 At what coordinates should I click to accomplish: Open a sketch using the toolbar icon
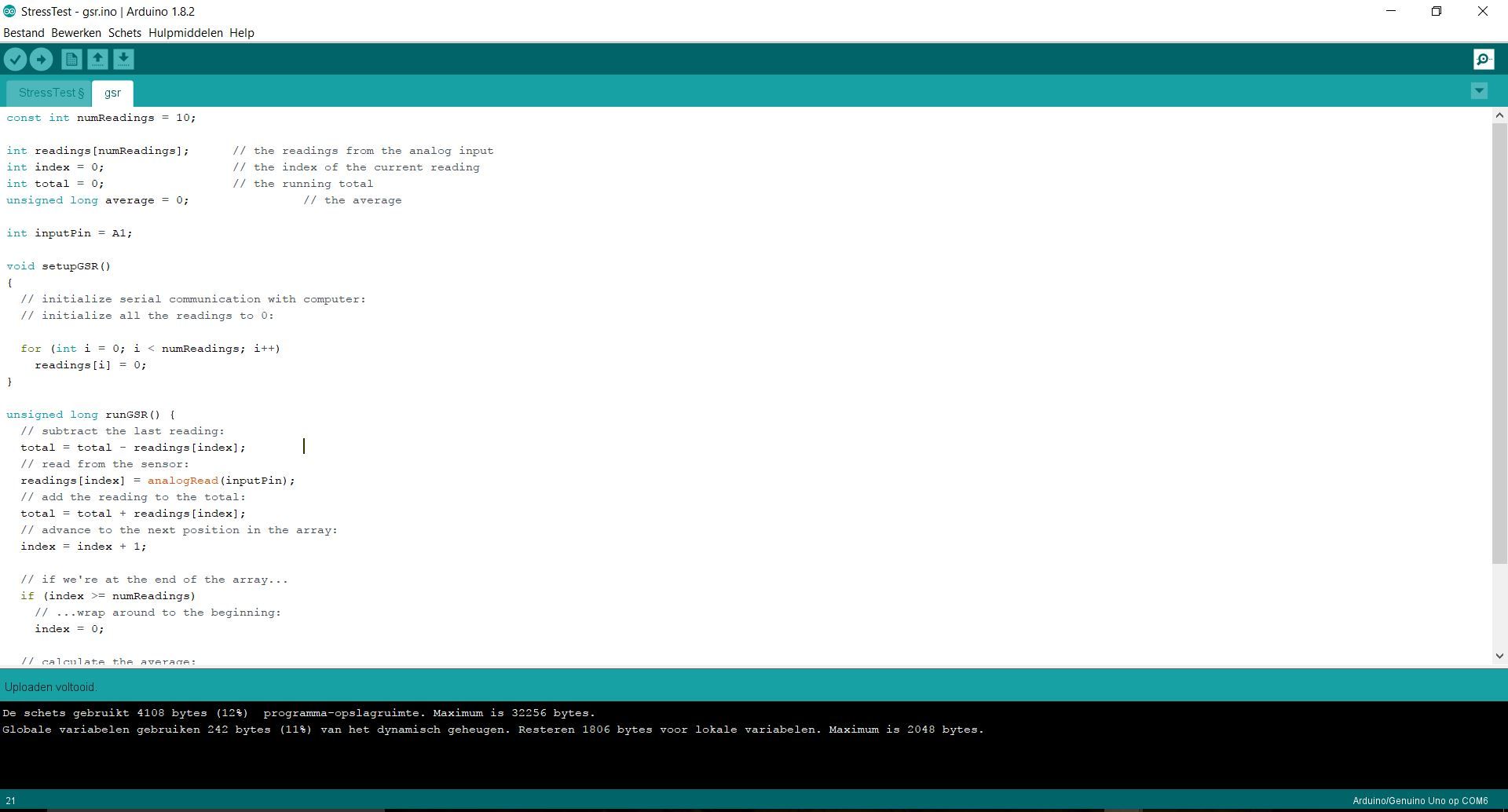(x=97, y=59)
